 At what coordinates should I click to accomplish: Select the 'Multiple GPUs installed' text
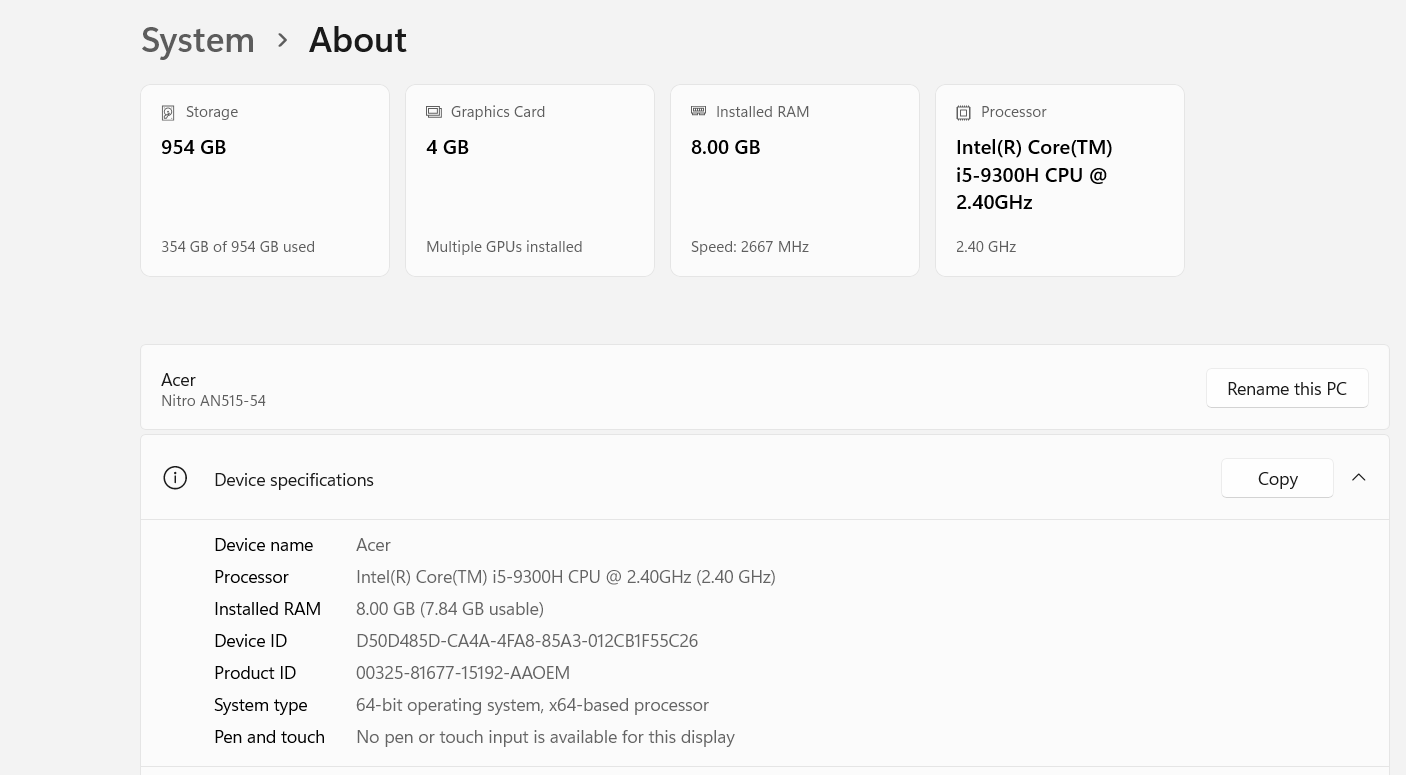click(504, 247)
